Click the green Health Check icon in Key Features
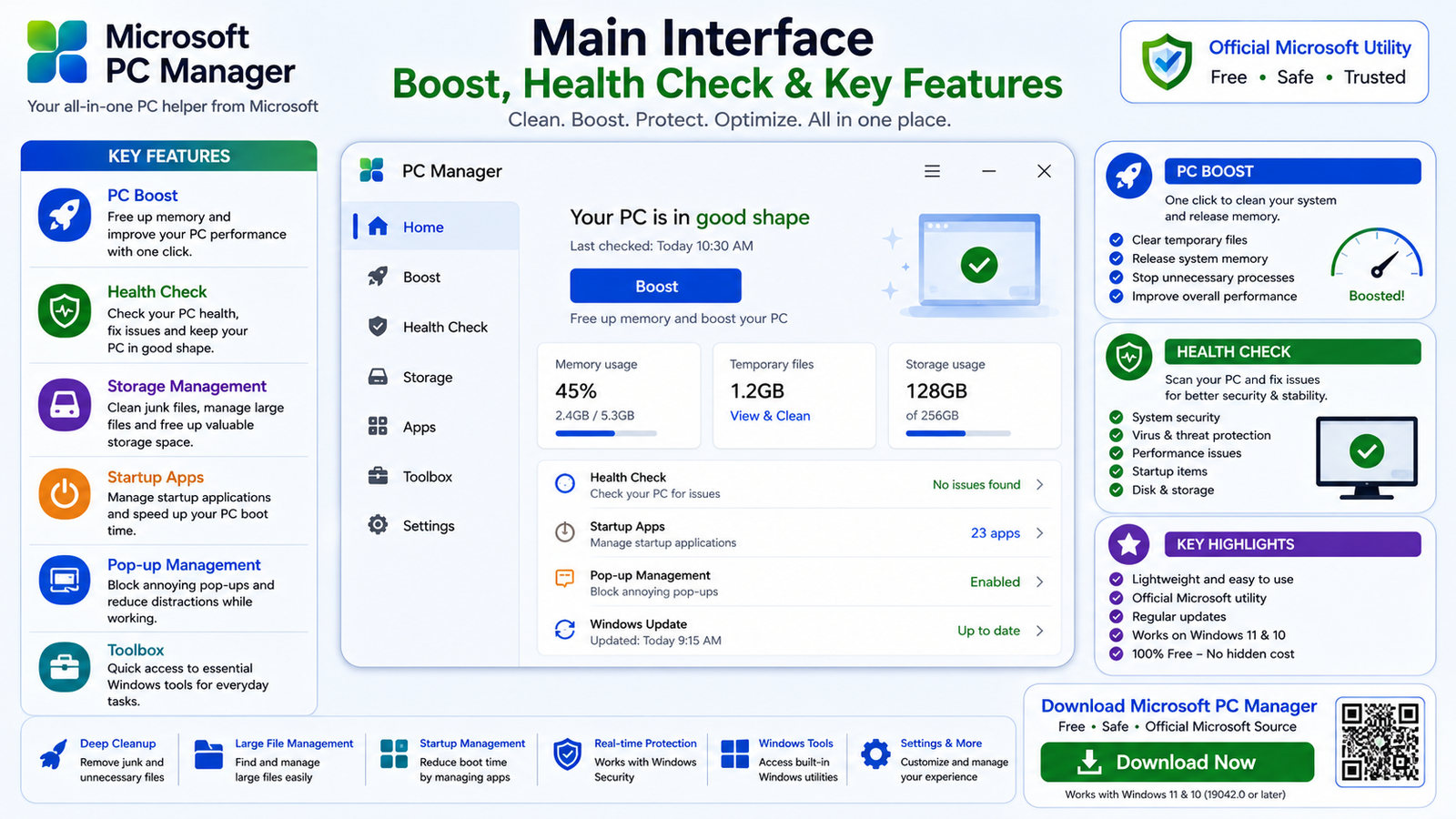Image resolution: width=1456 pixels, height=819 pixels. pos(65,310)
